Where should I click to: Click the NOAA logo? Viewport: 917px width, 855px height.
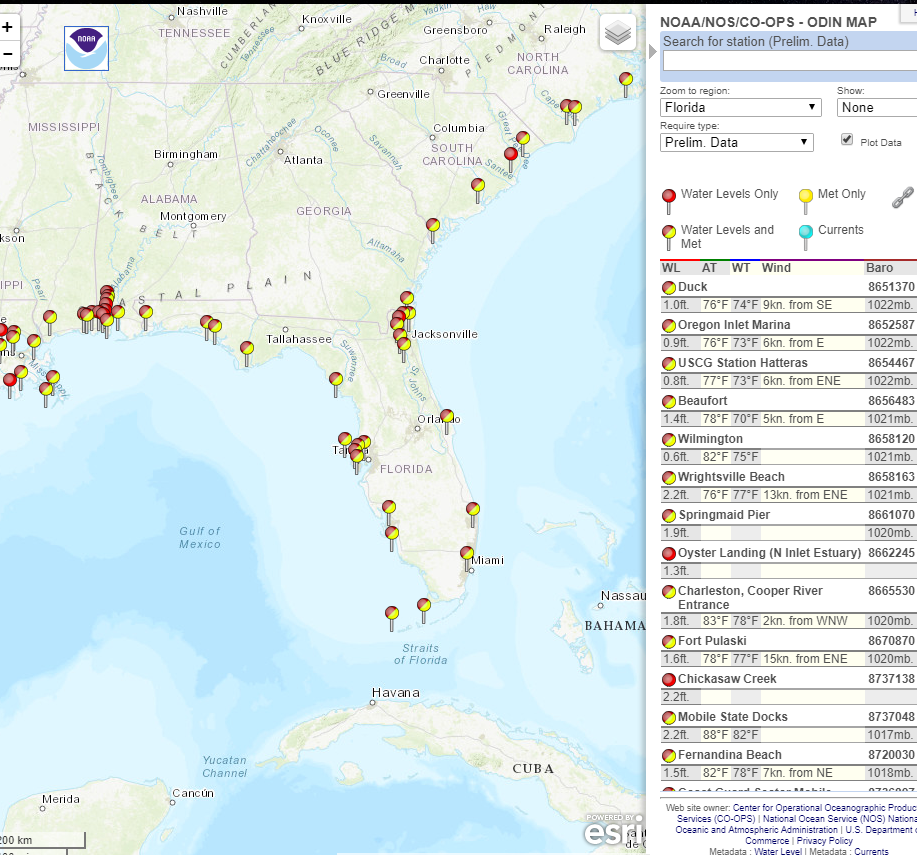coord(86,49)
